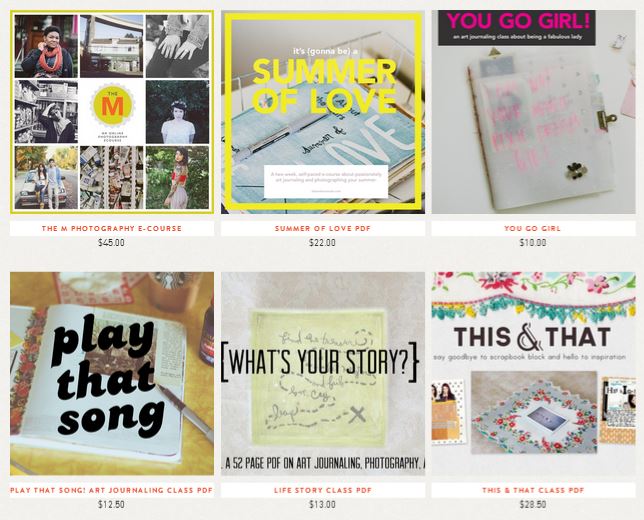Click the $12.50 price under Play That Song
The image size is (644, 520).
[111, 504]
